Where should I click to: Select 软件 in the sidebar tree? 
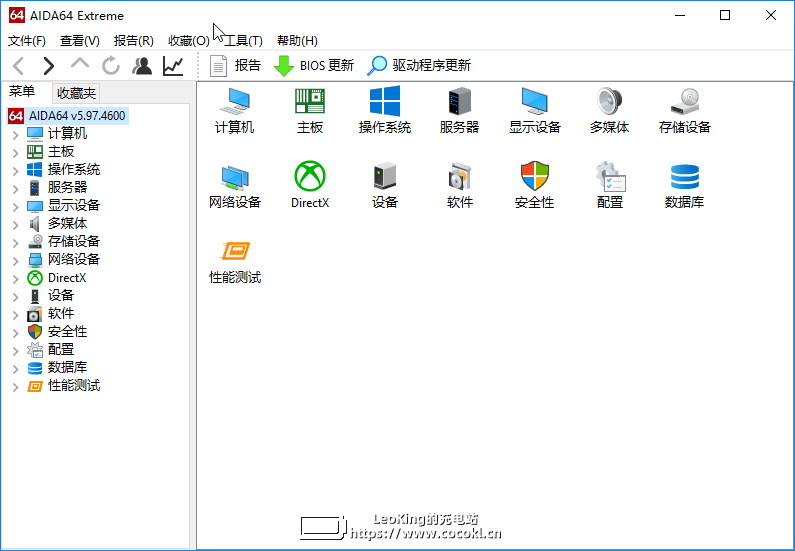click(x=61, y=313)
